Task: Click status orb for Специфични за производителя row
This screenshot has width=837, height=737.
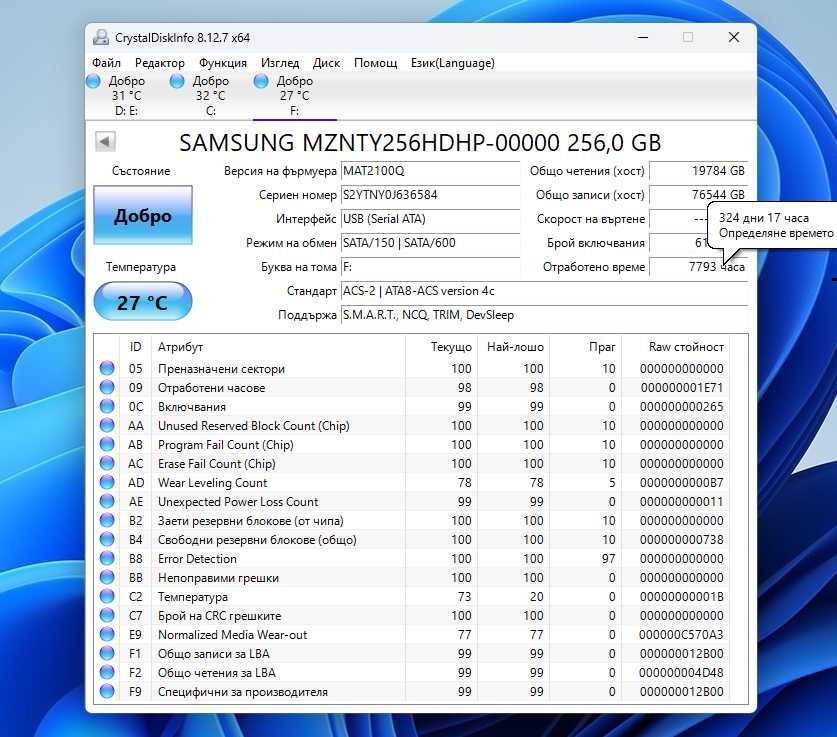Action: pyautogui.click(x=107, y=692)
